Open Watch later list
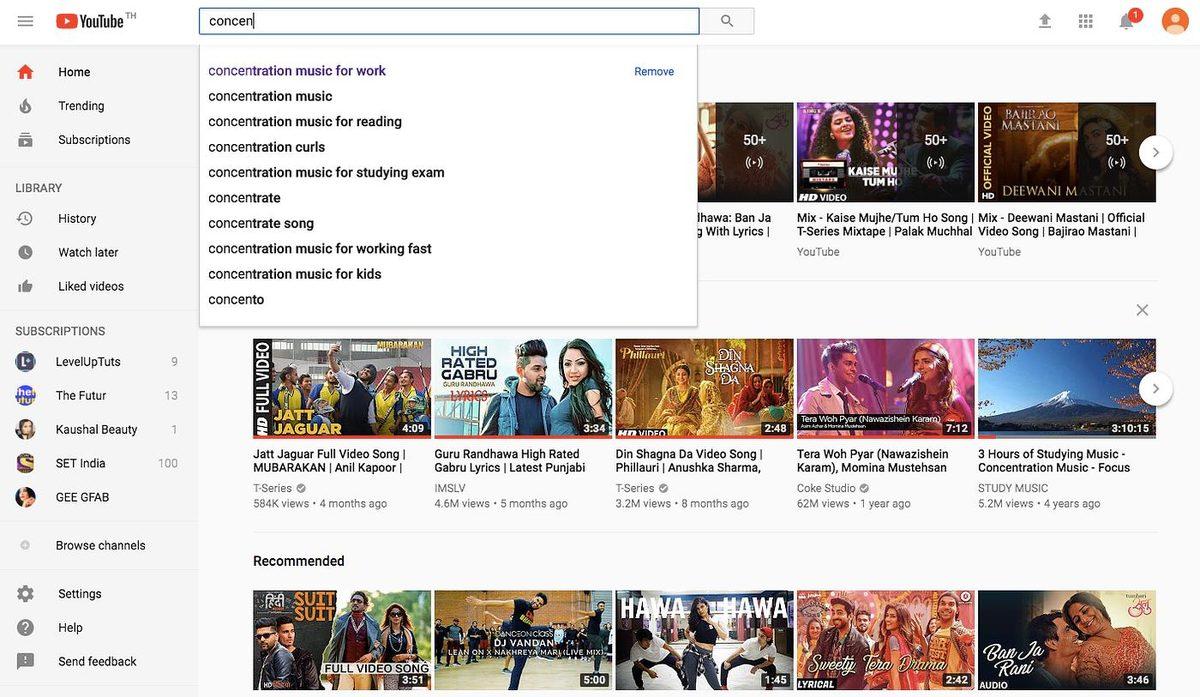The image size is (1200, 697). point(98,252)
